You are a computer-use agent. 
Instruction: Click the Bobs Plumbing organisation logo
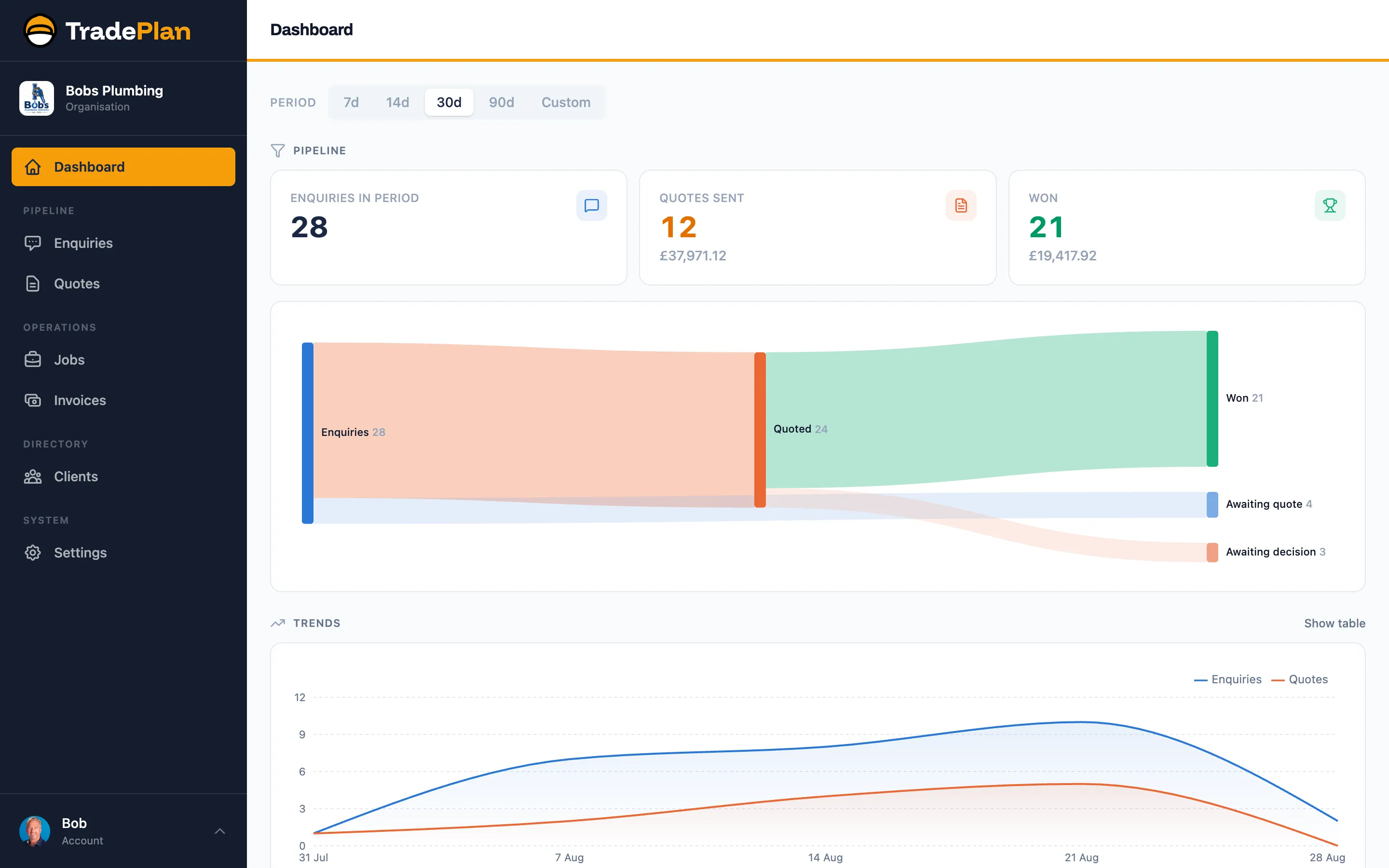[36, 98]
